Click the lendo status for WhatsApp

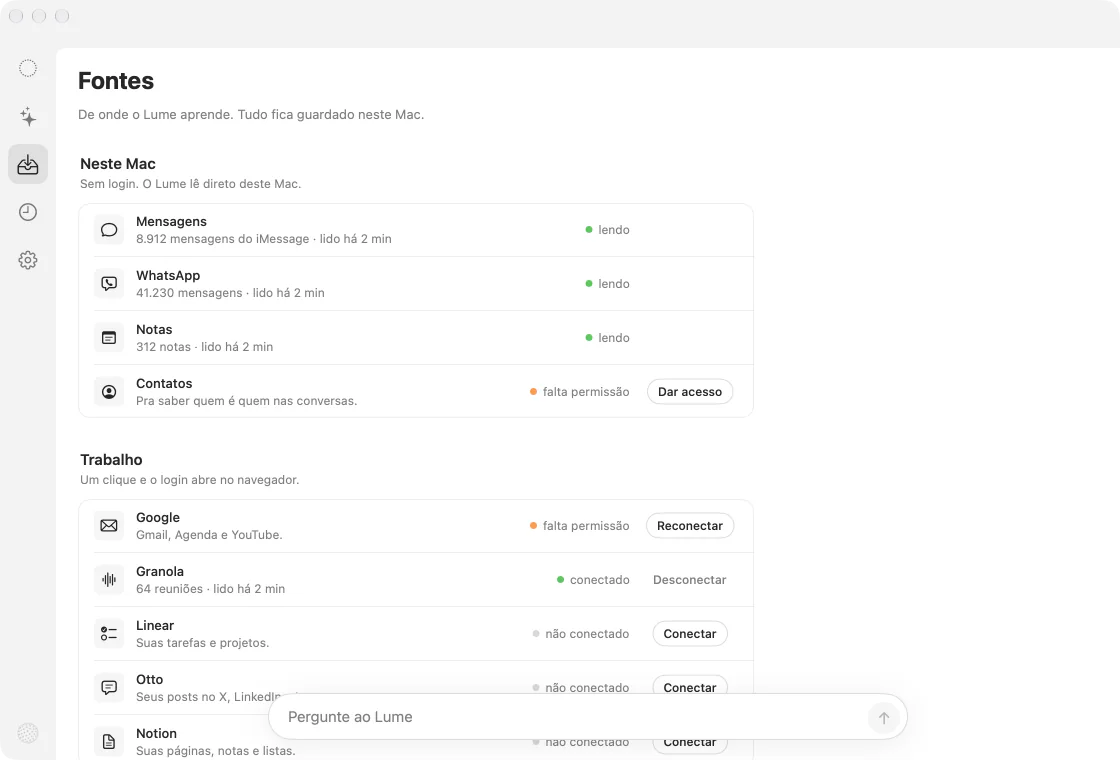click(x=608, y=284)
